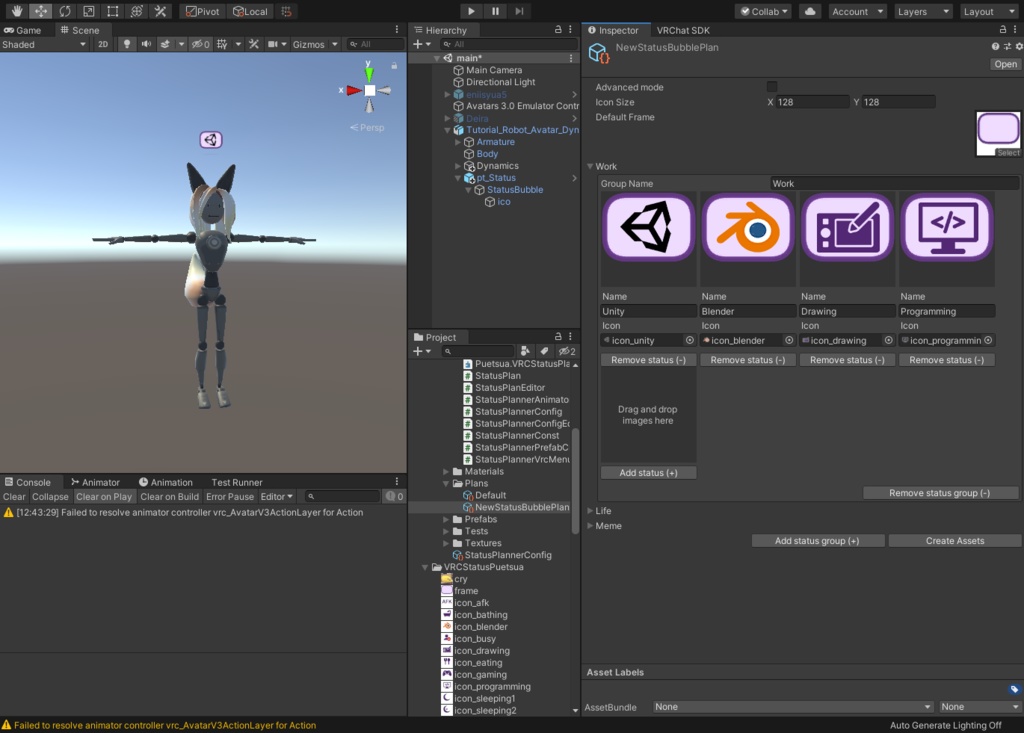Expand the Life status group
Image resolution: width=1024 pixels, height=733 pixels.
click(603, 511)
